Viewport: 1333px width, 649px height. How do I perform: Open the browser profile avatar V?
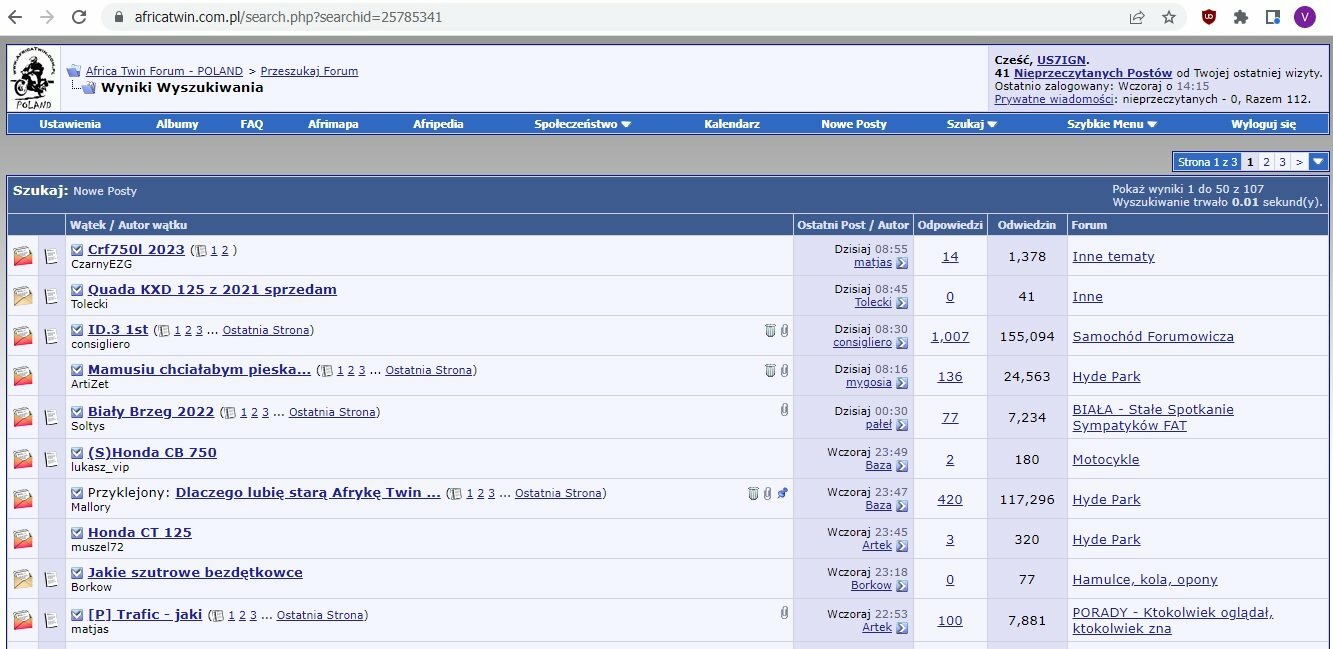point(1304,17)
